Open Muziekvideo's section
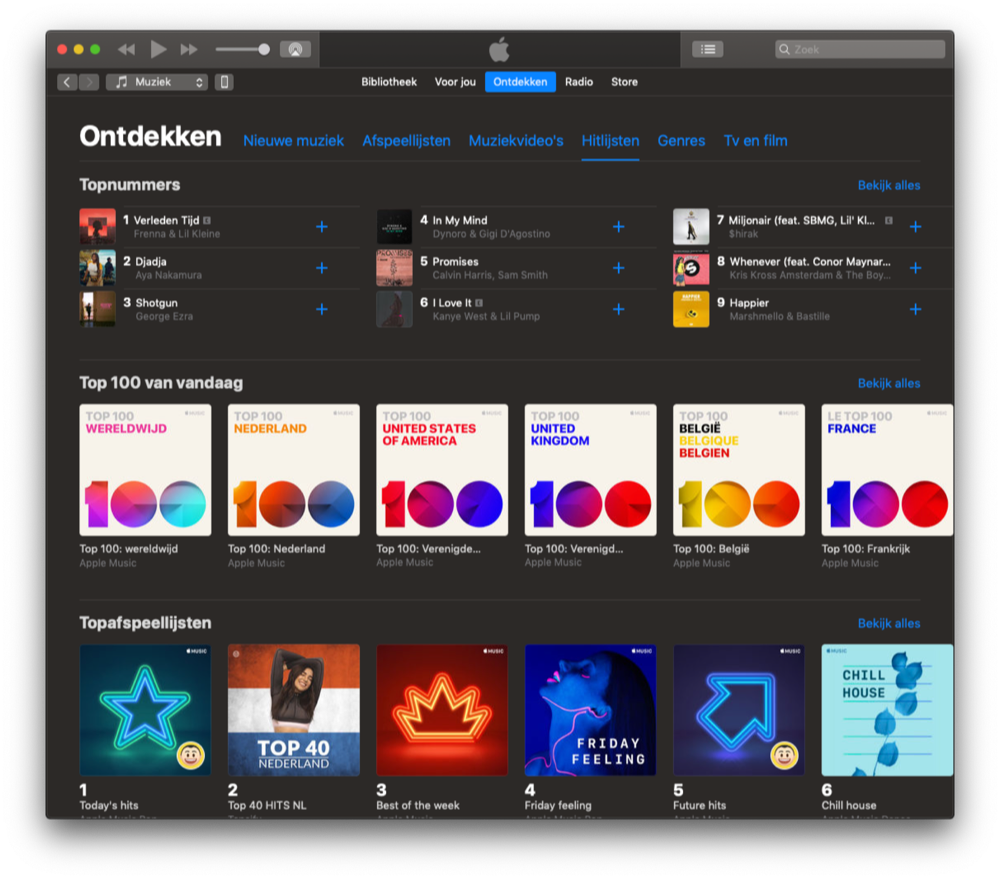The width and height of the screenshot is (1000, 879). [516, 141]
